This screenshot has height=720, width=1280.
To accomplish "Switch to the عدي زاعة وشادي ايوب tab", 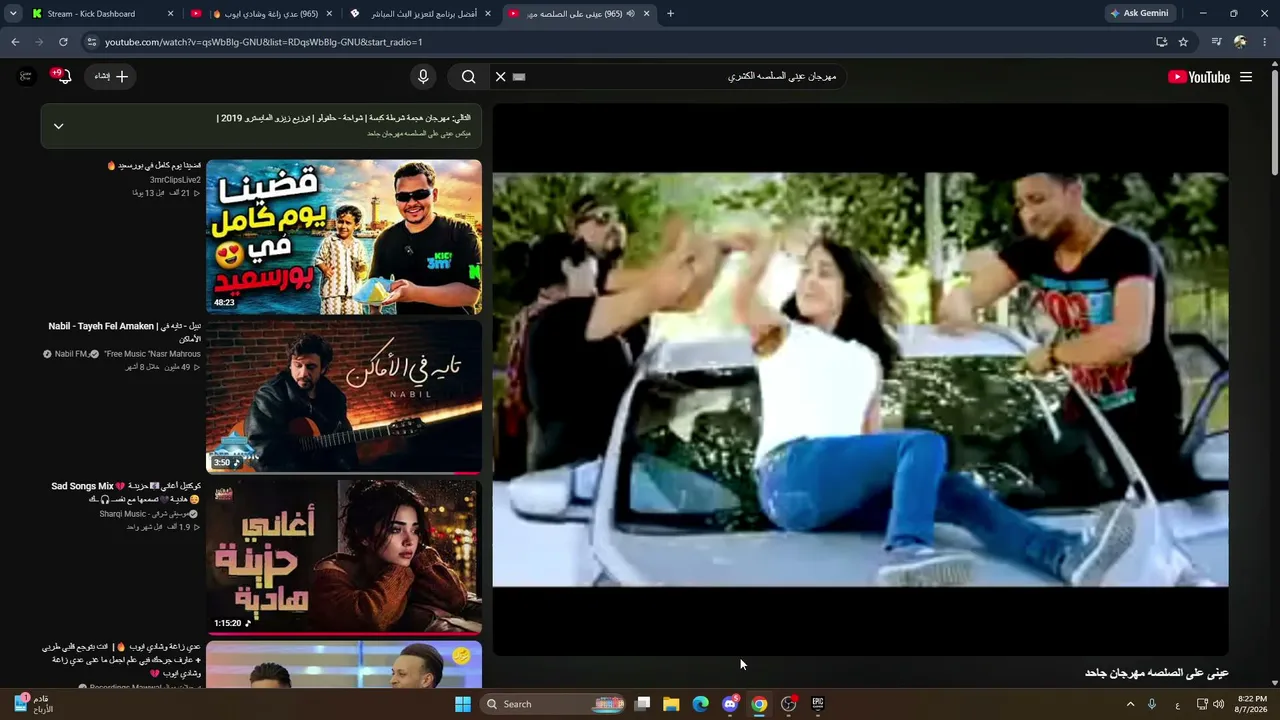I will pos(263,14).
